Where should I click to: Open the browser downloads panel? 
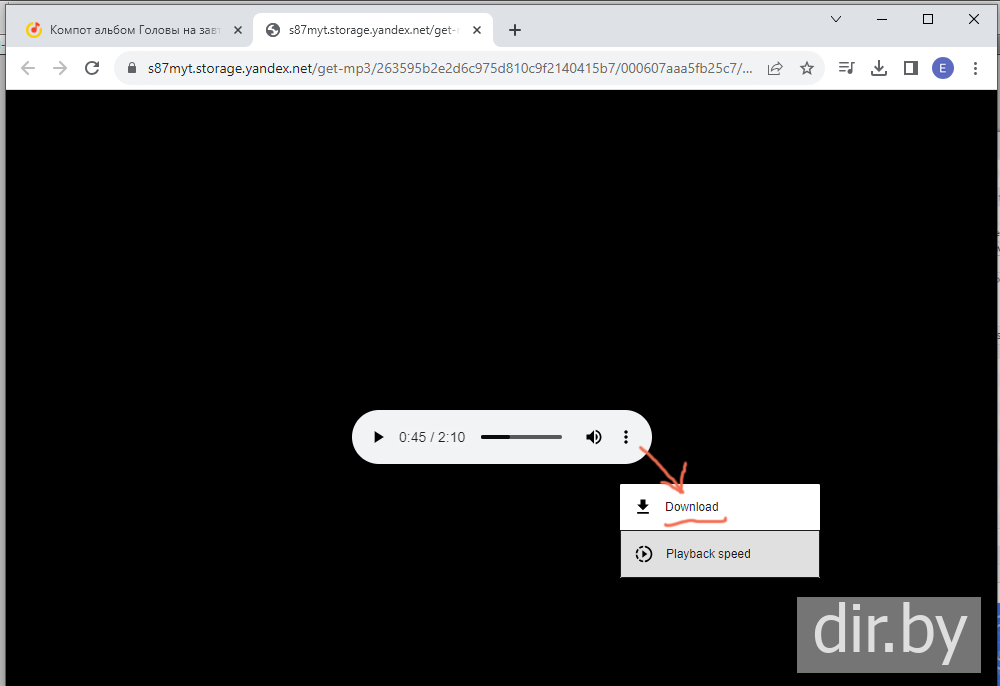coord(879,68)
